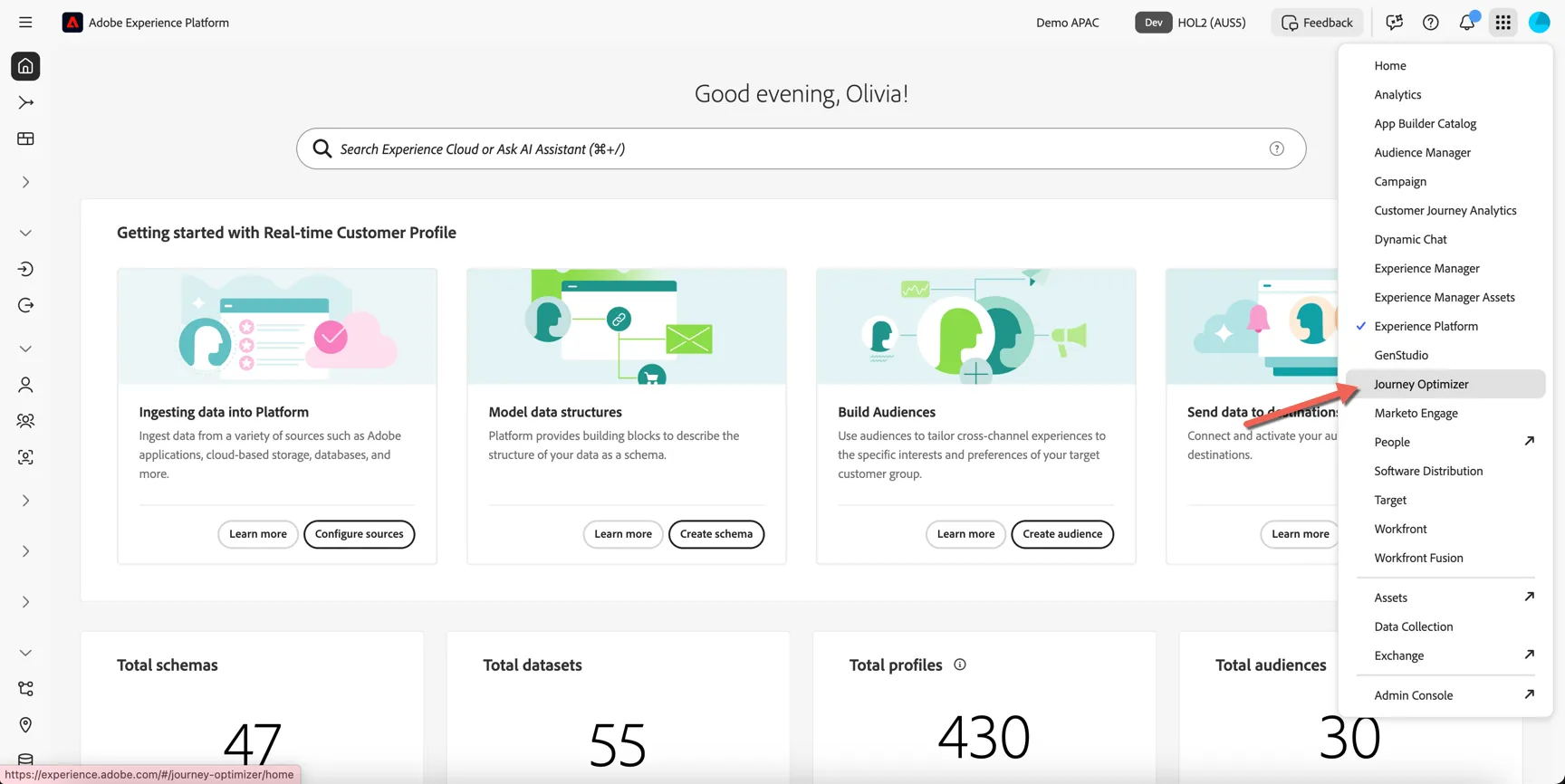The image size is (1565, 784).
Task: Click the Total schemas count 47
Action: (x=253, y=744)
